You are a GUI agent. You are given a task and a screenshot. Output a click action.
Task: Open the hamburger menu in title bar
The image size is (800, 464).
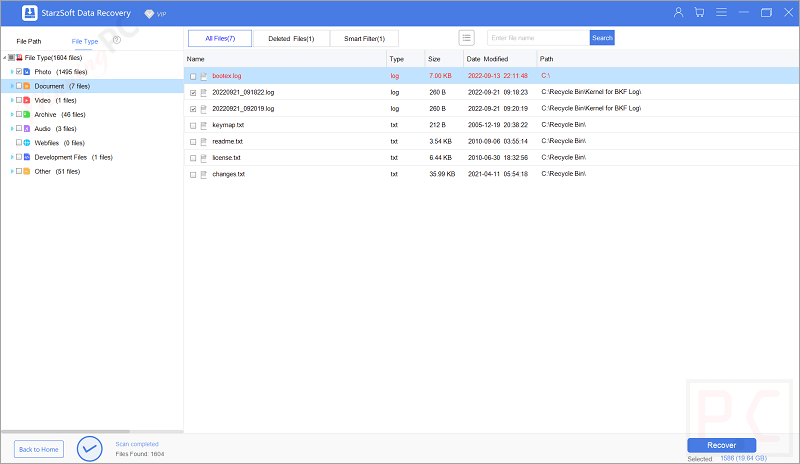tap(721, 12)
